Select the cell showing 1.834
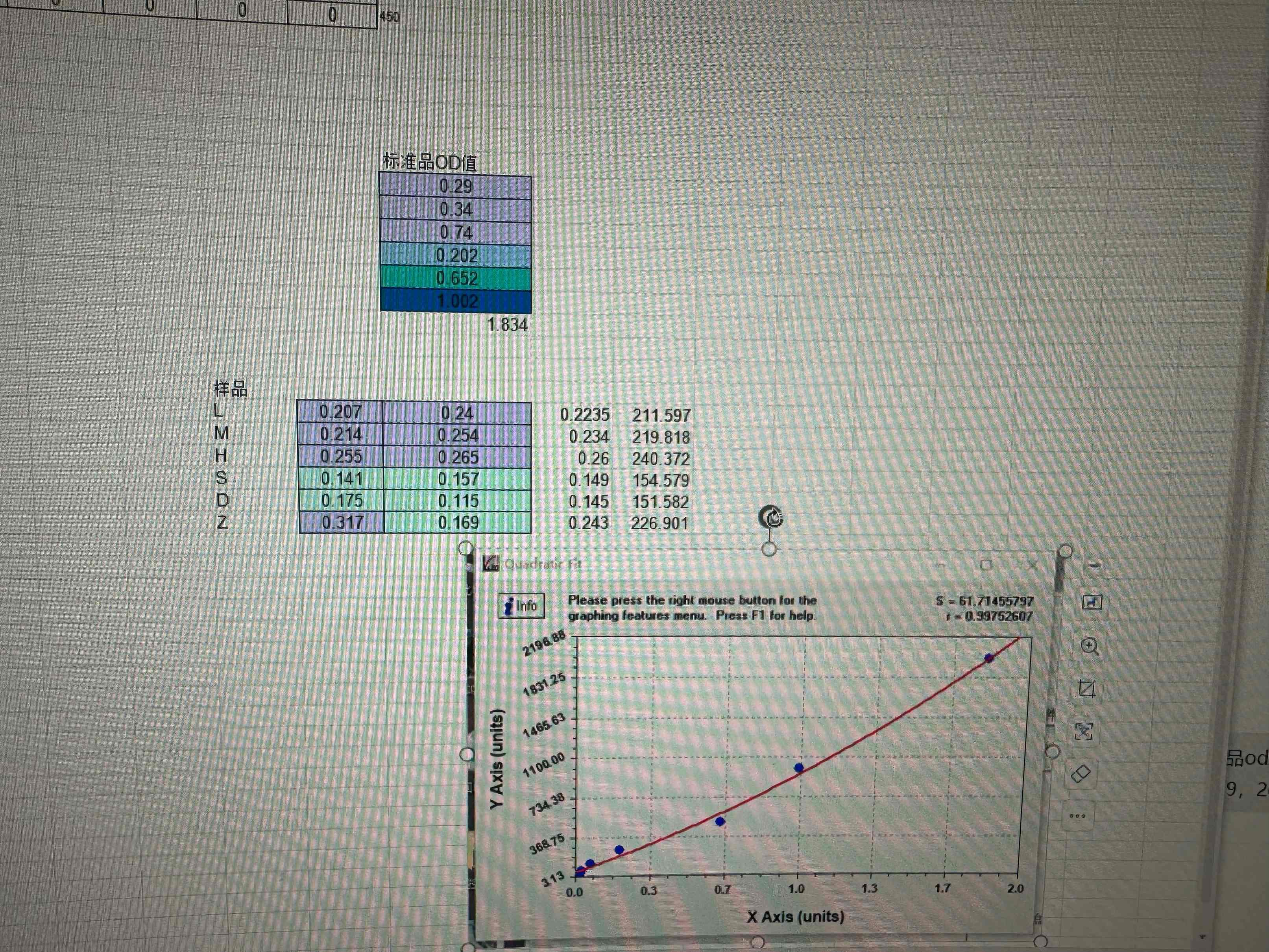Viewport: 1269px width, 952px height. [x=507, y=325]
